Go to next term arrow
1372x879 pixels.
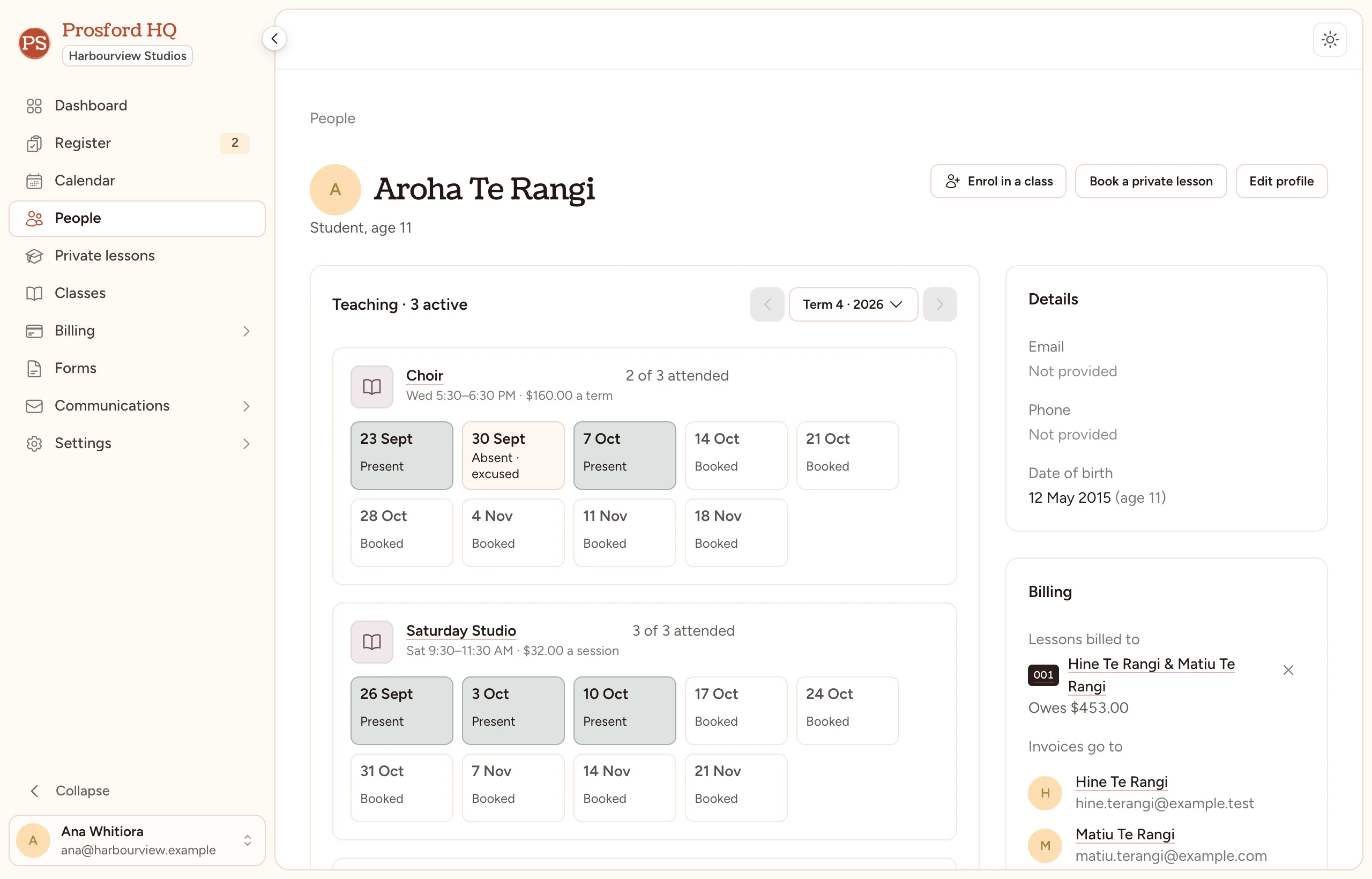[x=939, y=304]
